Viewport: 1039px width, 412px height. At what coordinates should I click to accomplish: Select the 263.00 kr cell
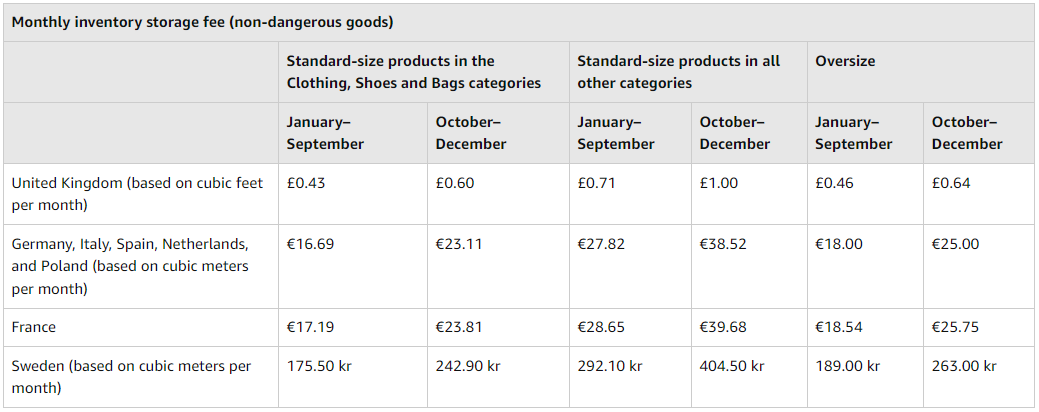(x=964, y=366)
